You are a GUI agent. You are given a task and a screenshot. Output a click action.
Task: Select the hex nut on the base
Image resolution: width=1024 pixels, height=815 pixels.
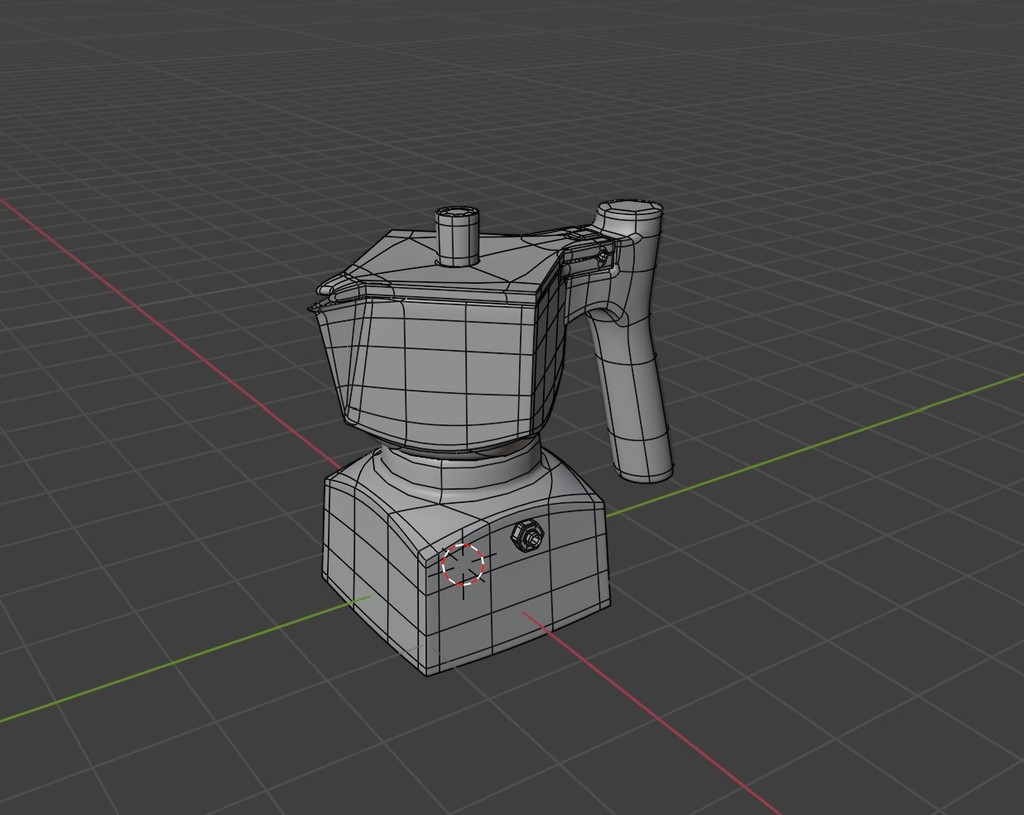coord(526,537)
